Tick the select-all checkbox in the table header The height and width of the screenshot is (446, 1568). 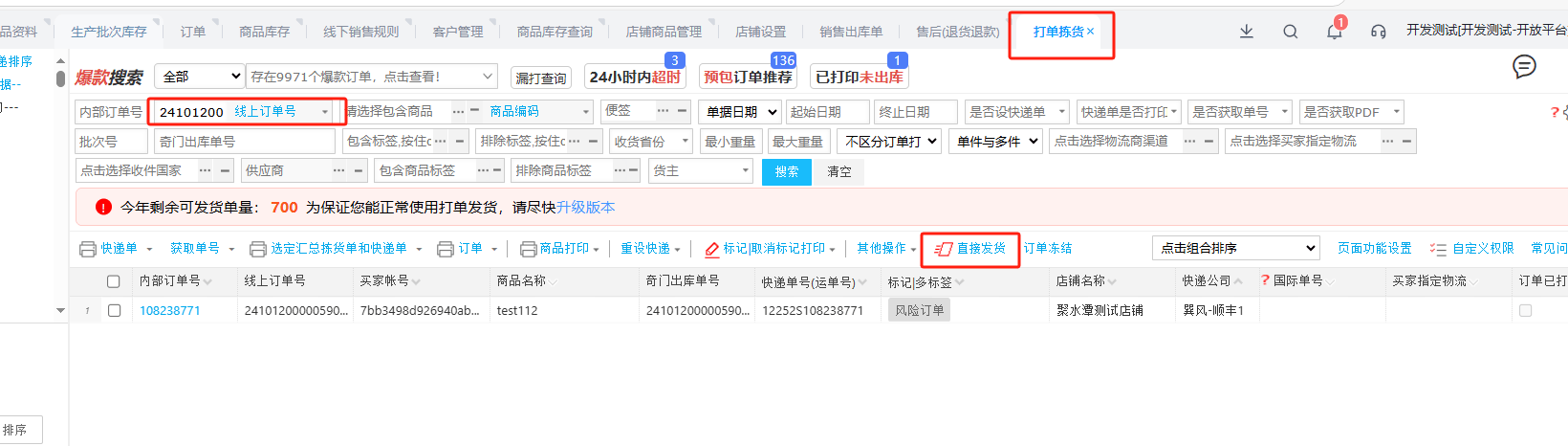[114, 281]
